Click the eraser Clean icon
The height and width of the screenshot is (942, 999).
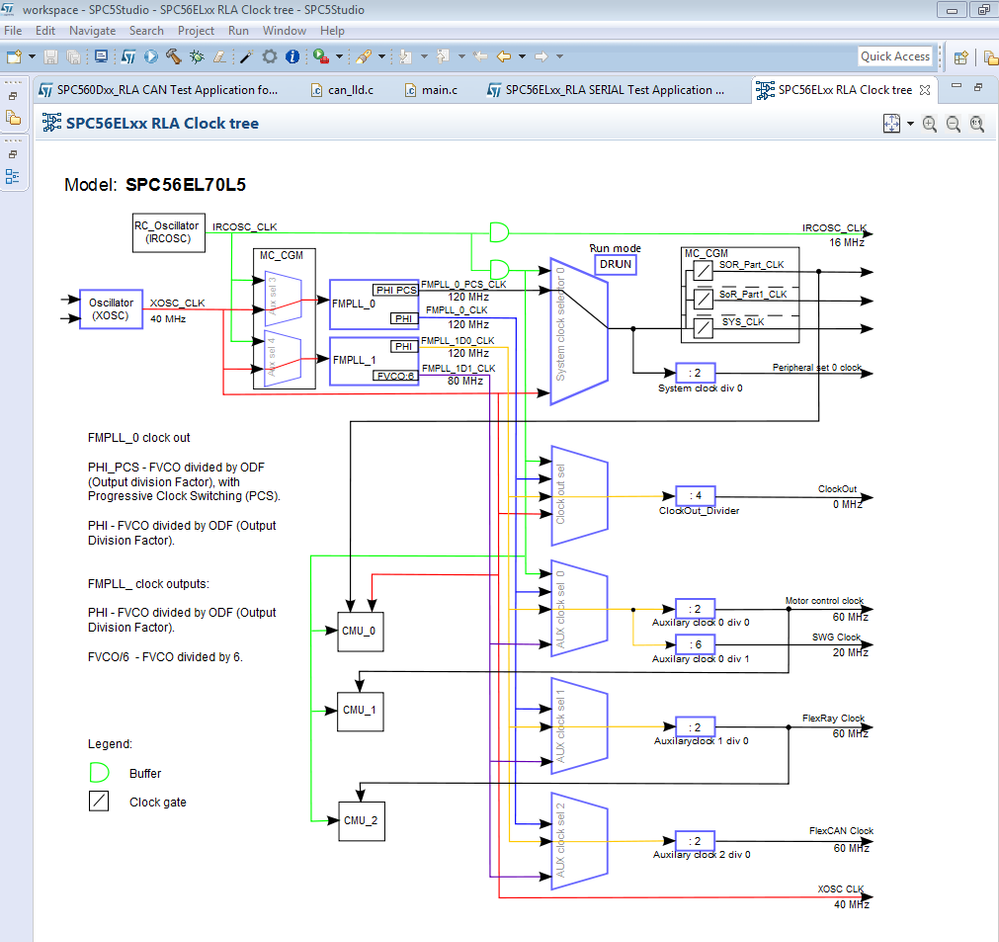[x=219, y=57]
